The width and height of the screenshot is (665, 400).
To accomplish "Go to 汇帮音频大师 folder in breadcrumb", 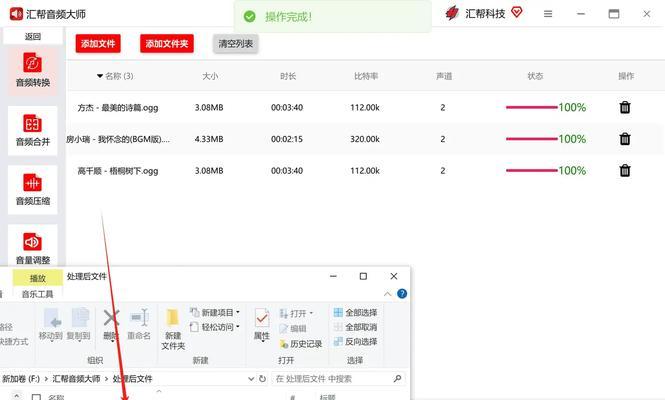I will point(76,379).
